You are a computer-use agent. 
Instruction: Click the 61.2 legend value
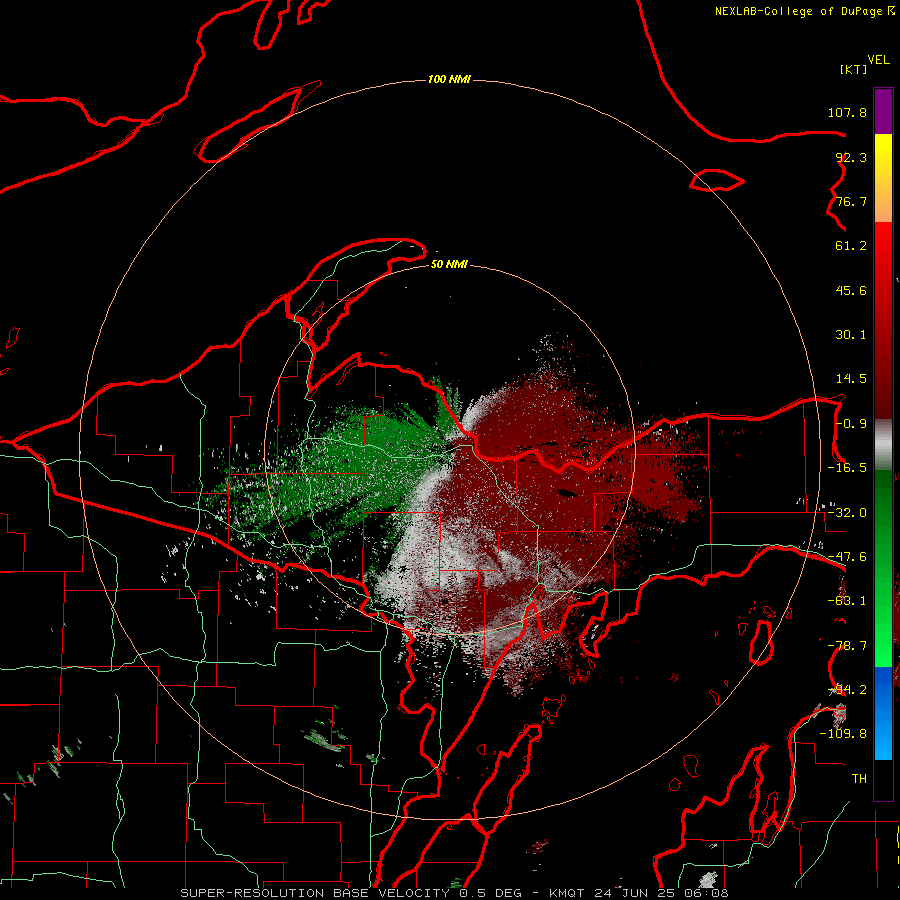click(851, 246)
